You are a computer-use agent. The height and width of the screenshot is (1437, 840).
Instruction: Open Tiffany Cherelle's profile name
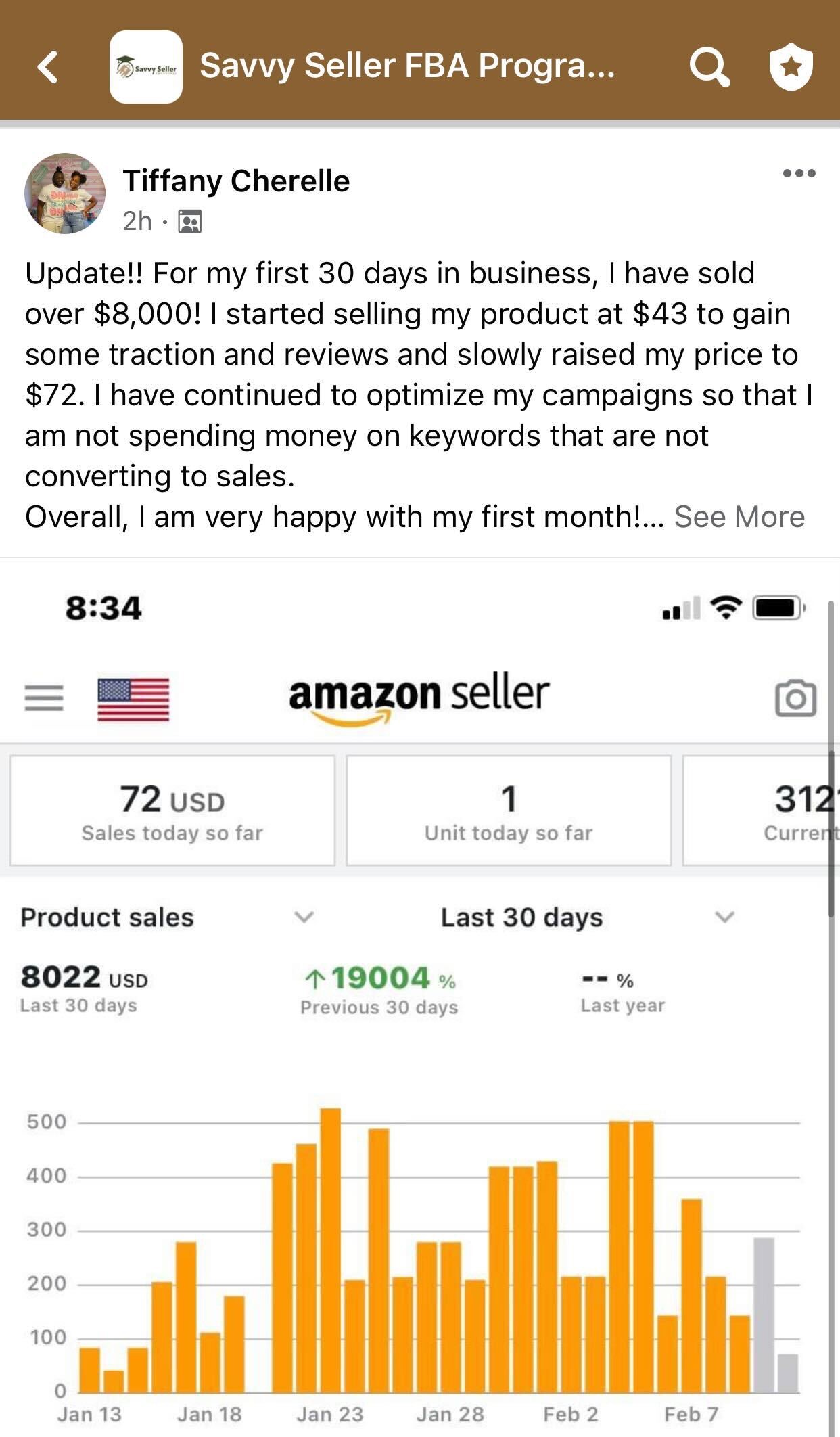click(236, 180)
